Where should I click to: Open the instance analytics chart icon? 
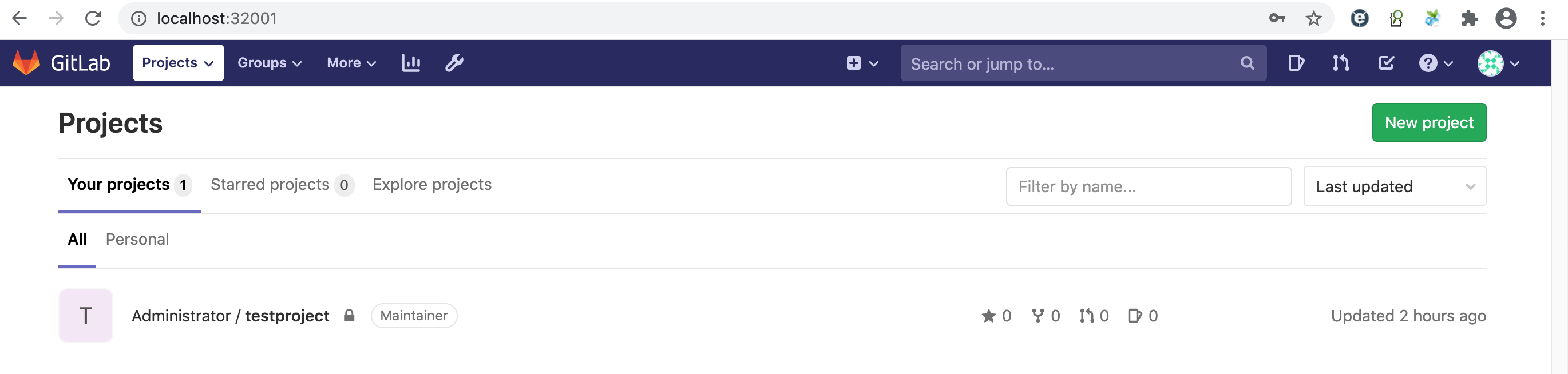(411, 63)
